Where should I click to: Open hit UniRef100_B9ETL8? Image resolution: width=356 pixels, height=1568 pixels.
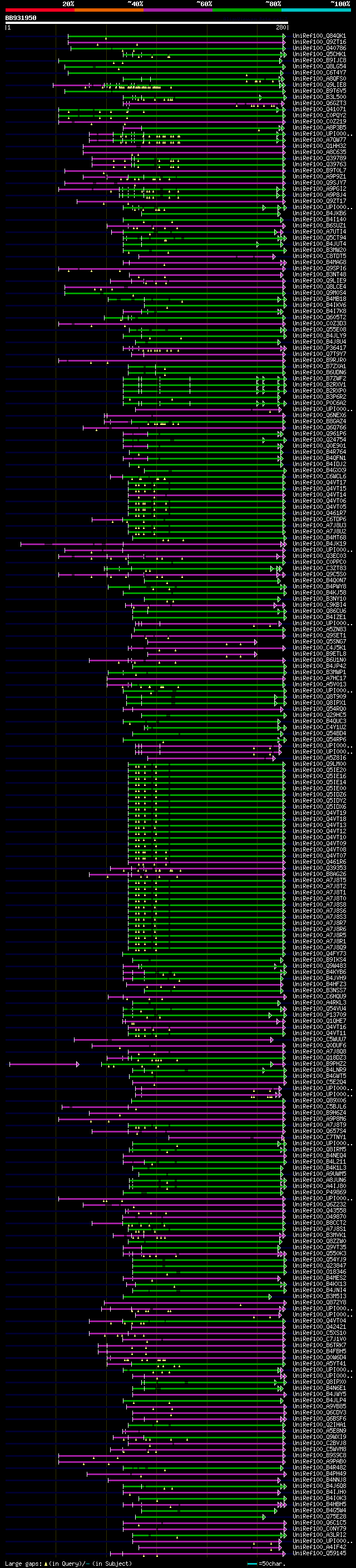coord(319,654)
